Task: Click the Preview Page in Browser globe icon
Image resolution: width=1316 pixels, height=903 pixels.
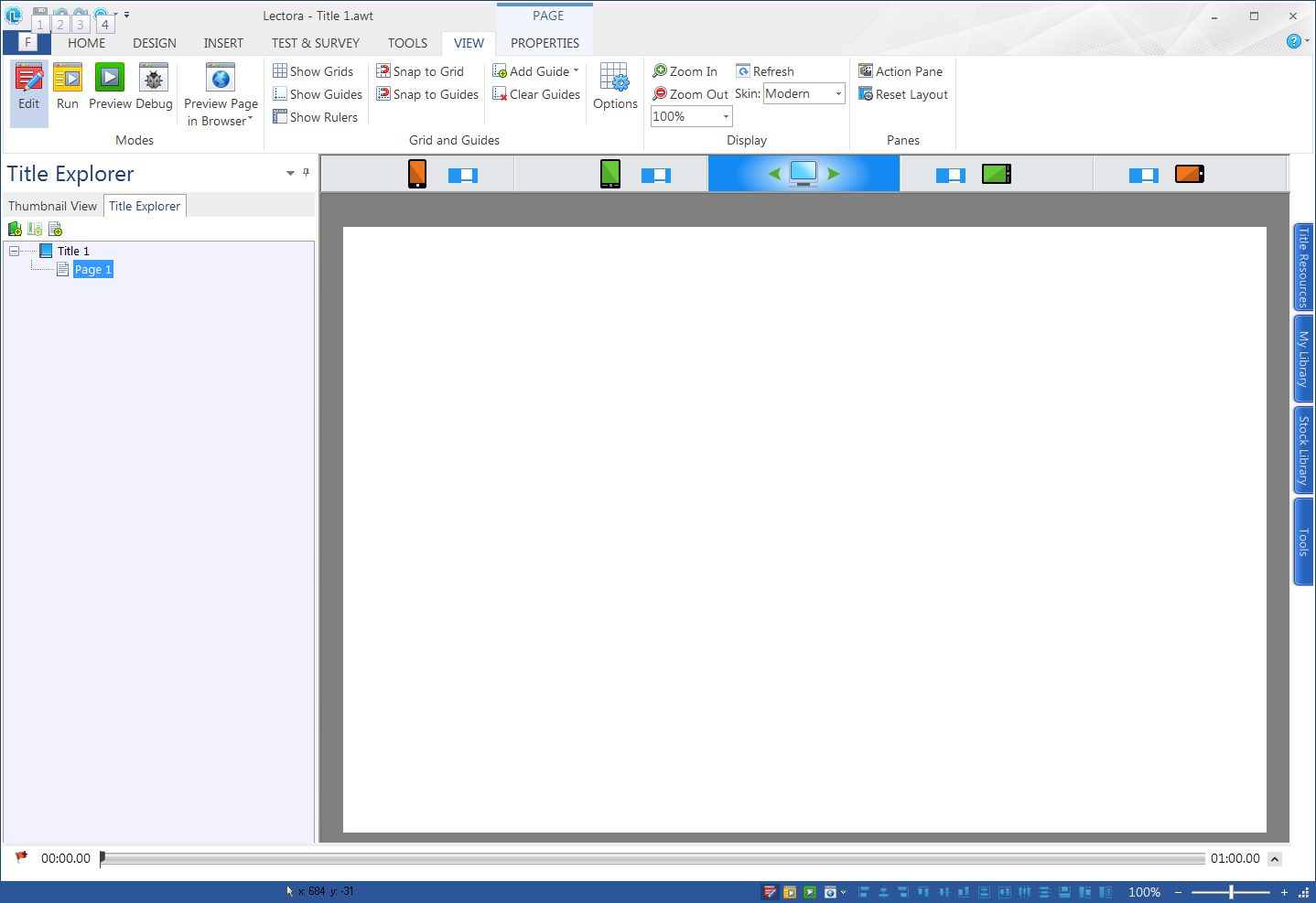Action: (221, 79)
